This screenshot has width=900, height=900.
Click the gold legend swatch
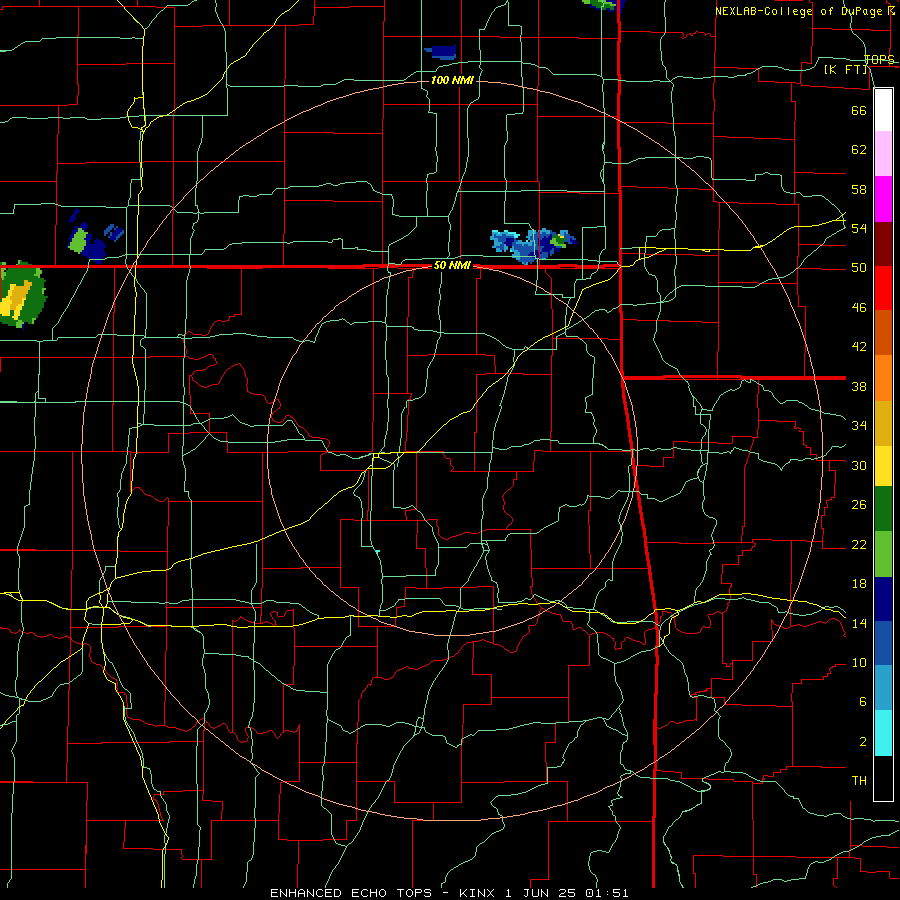click(883, 423)
